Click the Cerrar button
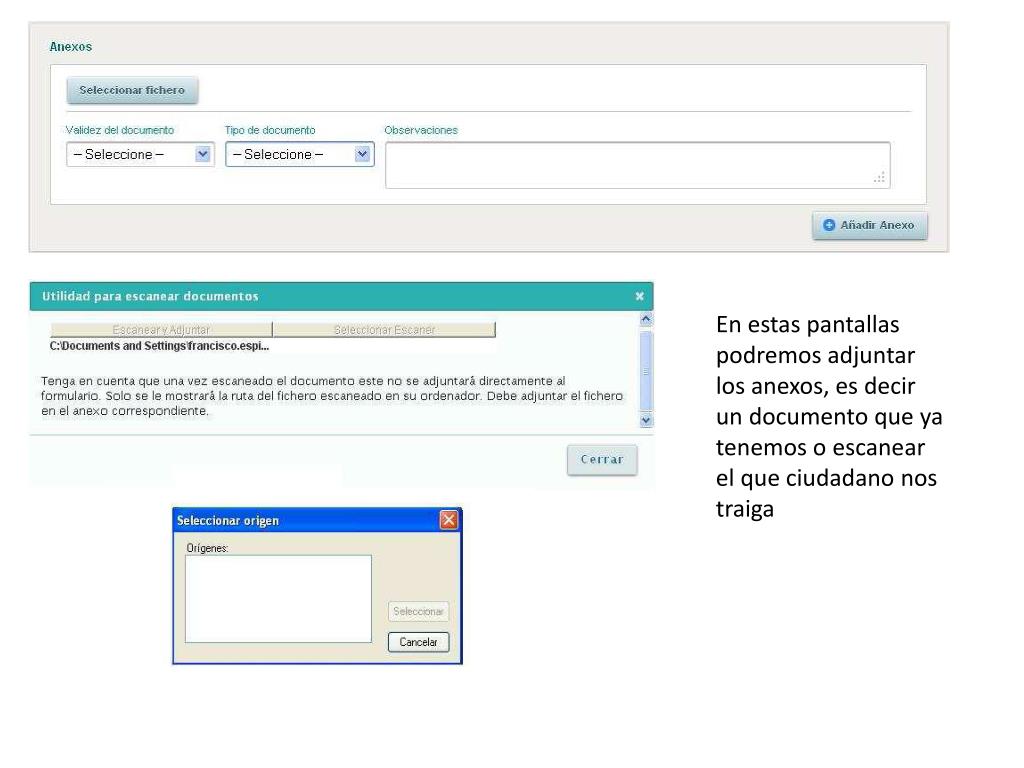 [x=602, y=460]
